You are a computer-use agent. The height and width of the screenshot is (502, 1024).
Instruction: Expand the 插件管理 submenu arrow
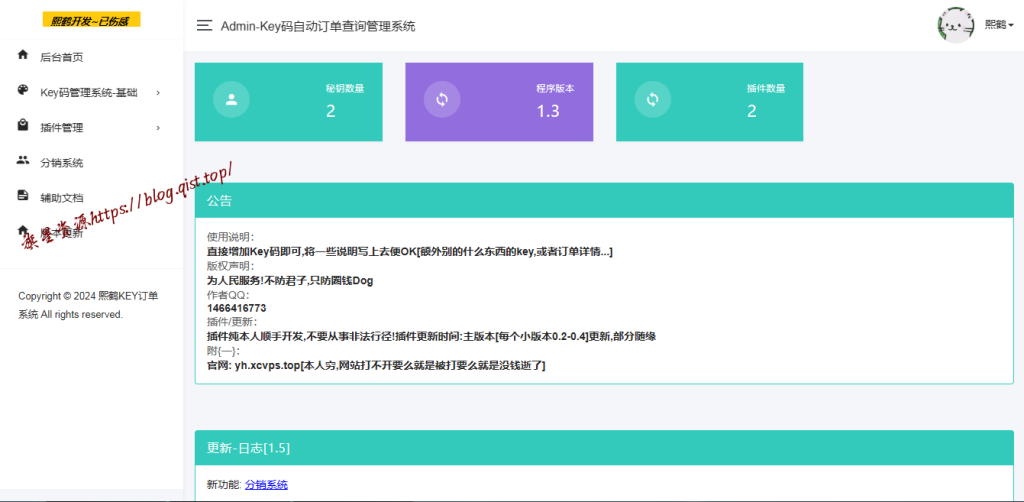[x=158, y=127]
